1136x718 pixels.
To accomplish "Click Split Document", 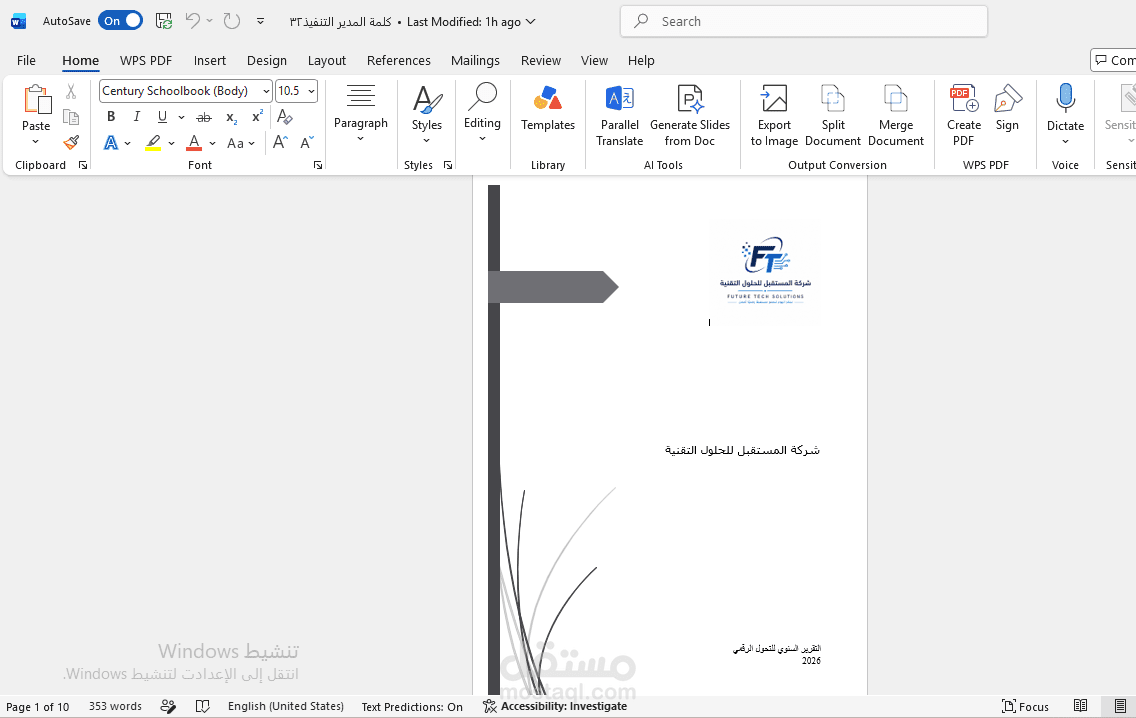I will tap(833, 116).
